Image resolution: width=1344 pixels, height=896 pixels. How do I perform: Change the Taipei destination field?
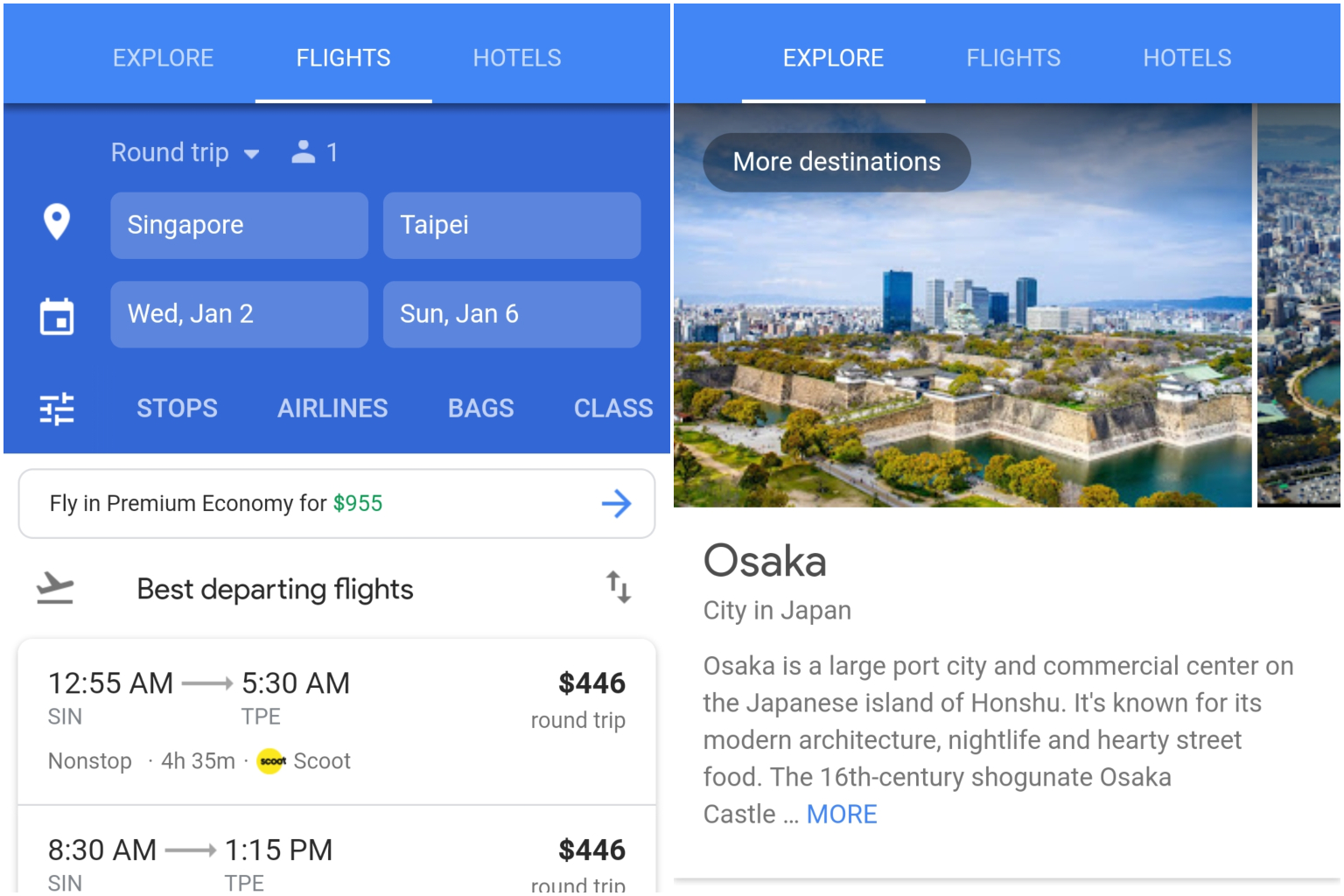[512, 226]
